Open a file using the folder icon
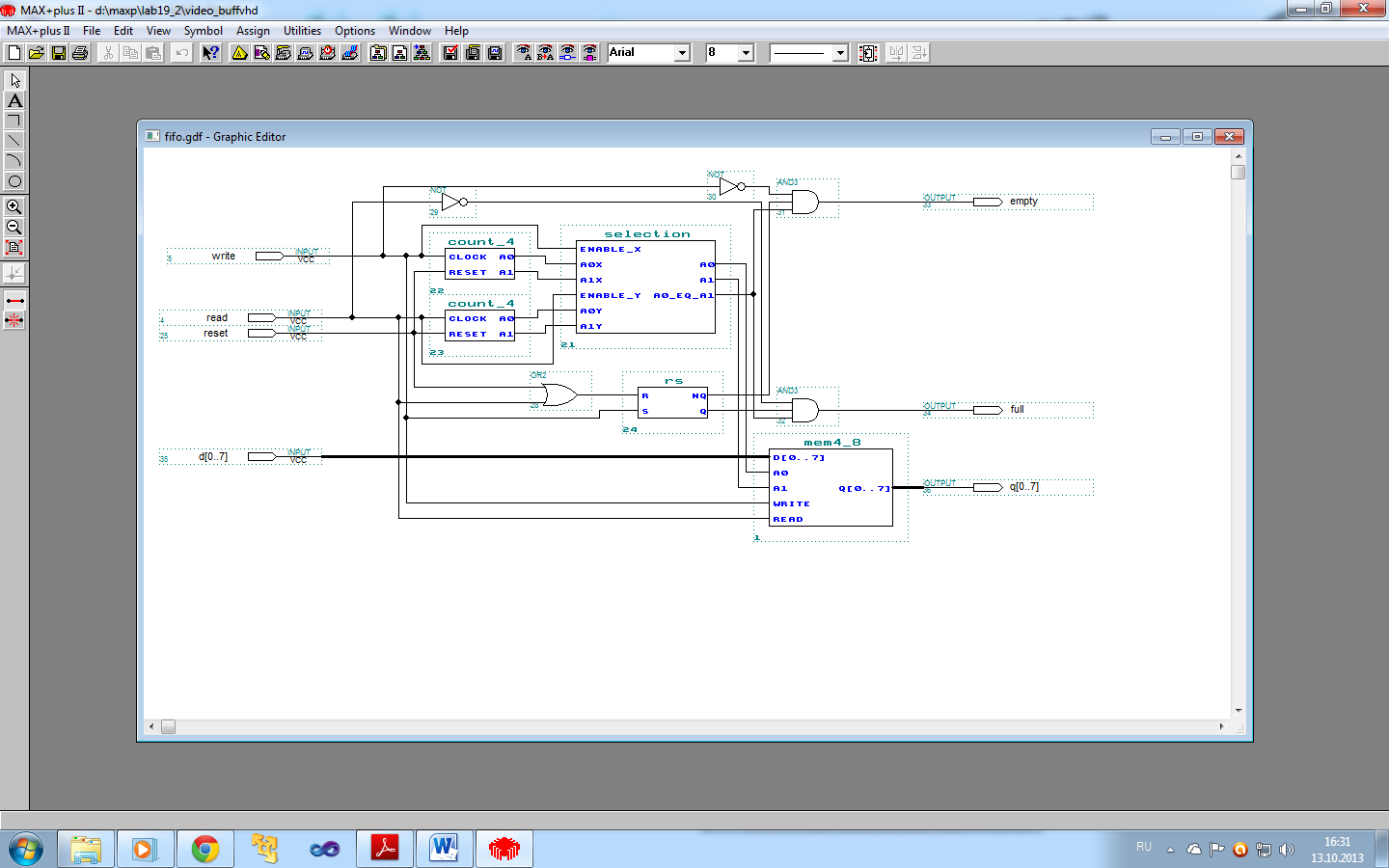Image resolution: width=1389 pixels, height=868 pixels. click(37, 53)
